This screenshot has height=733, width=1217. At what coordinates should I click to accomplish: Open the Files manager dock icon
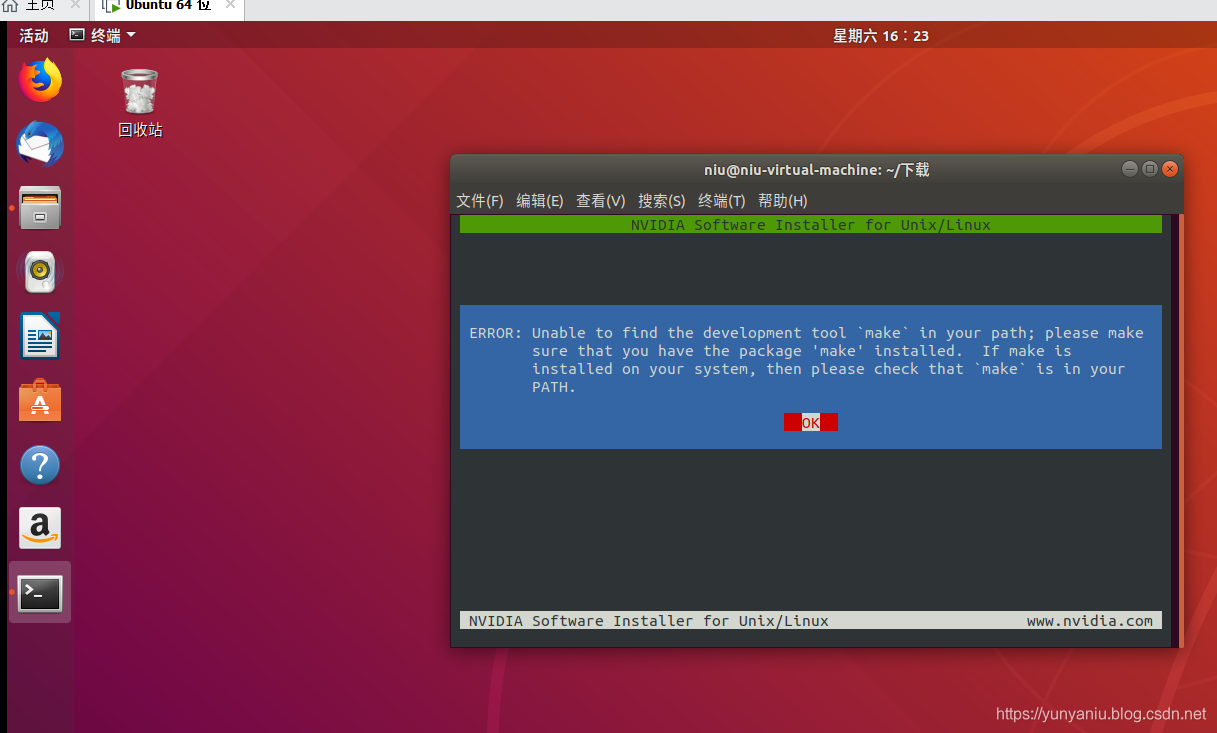click(40, 208)
